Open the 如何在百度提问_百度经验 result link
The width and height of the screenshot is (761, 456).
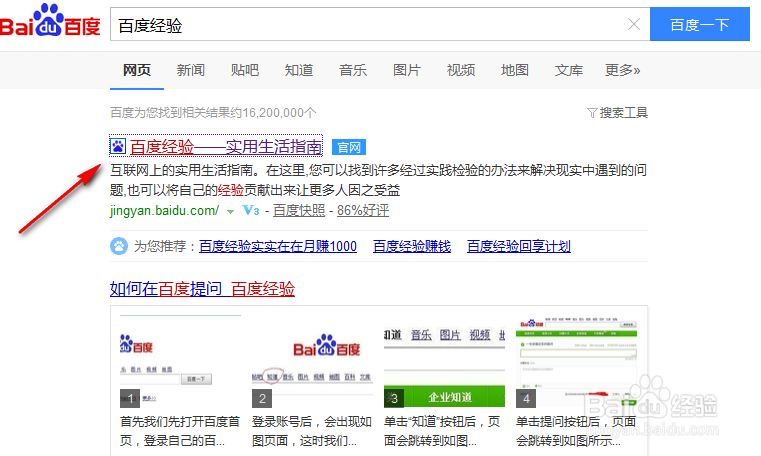point(202,289)
